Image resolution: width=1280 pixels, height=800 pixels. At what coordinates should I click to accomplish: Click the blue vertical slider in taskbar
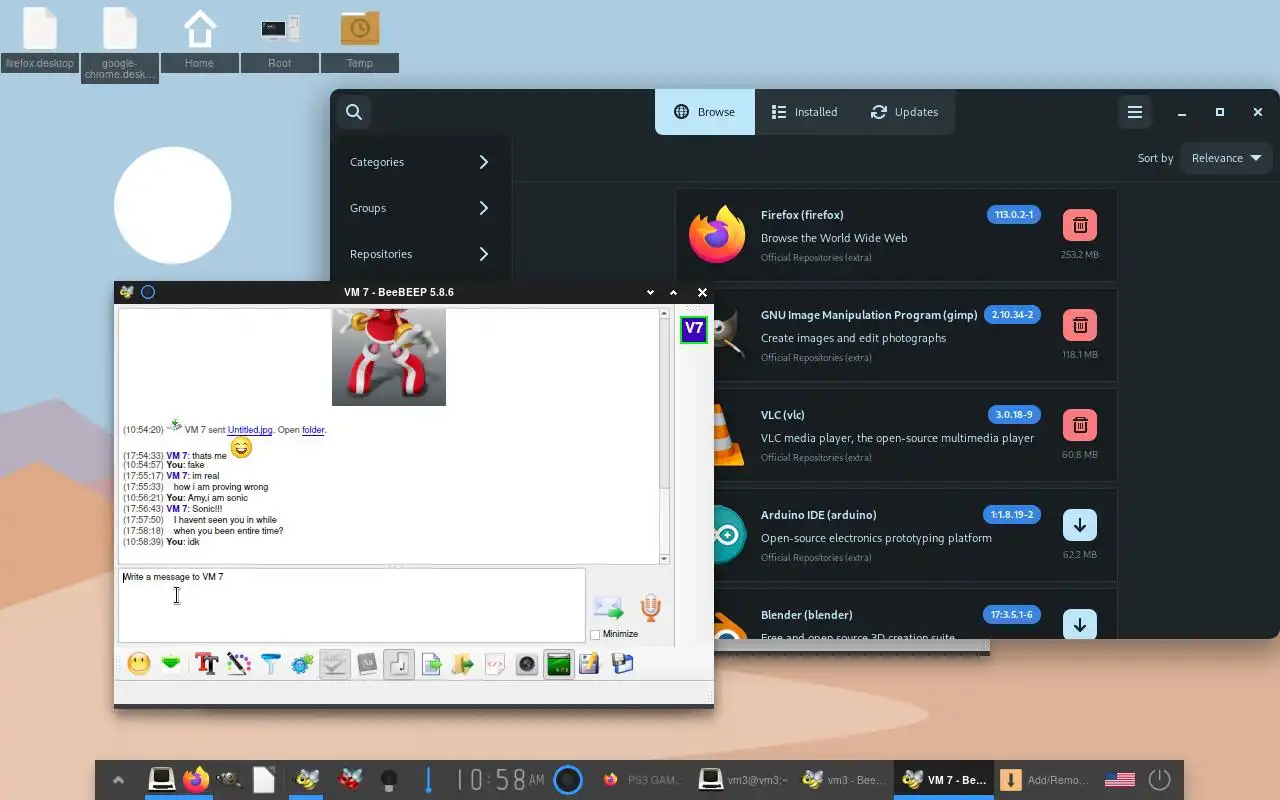pos(428,779)
